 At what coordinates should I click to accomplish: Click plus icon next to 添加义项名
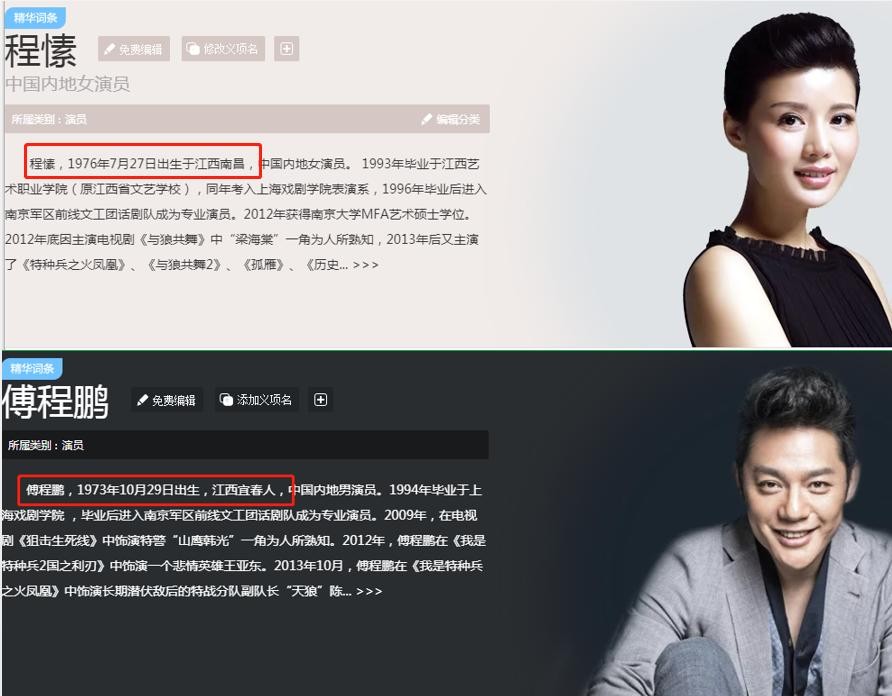point(321,400)
